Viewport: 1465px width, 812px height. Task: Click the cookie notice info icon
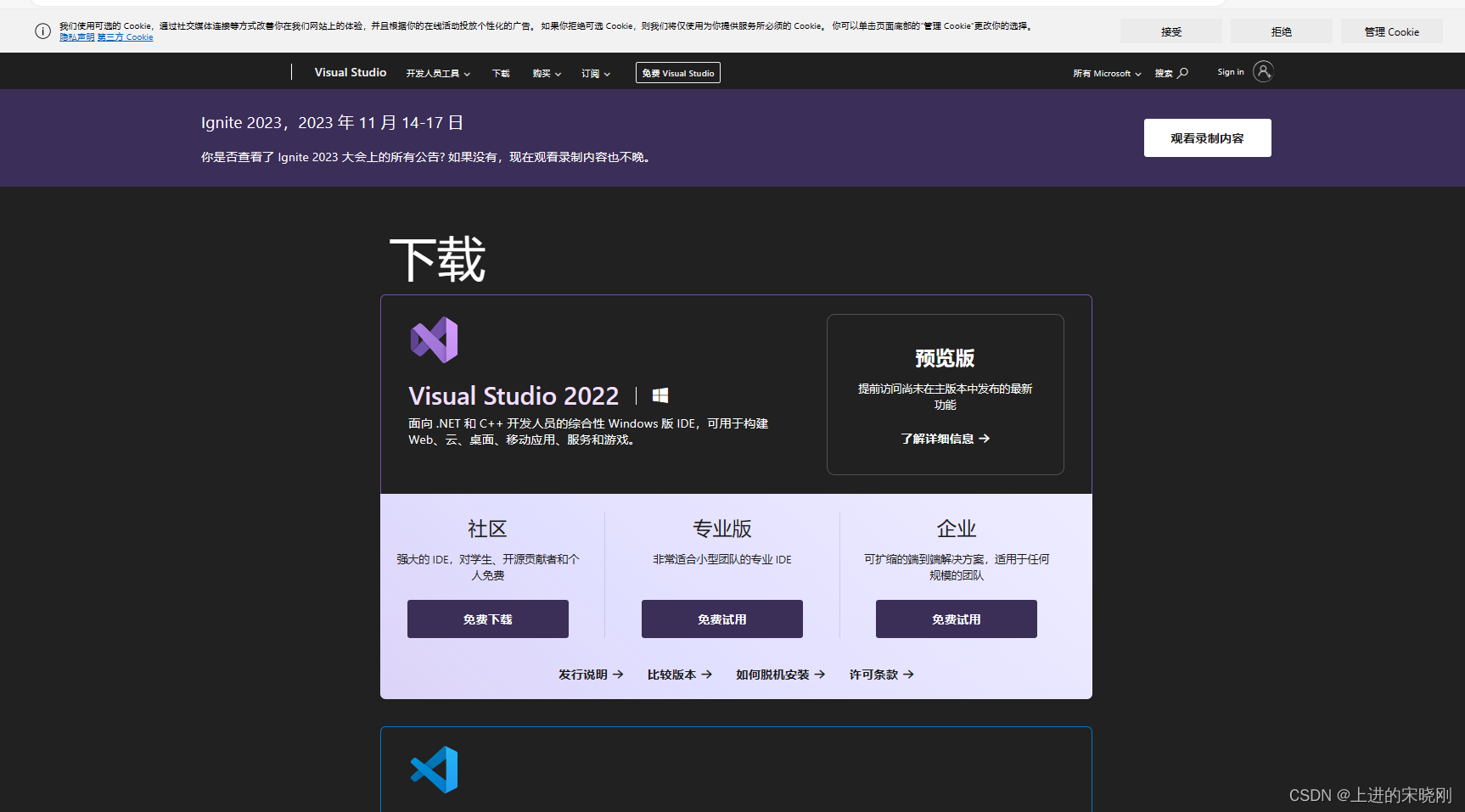pos(42,31)
